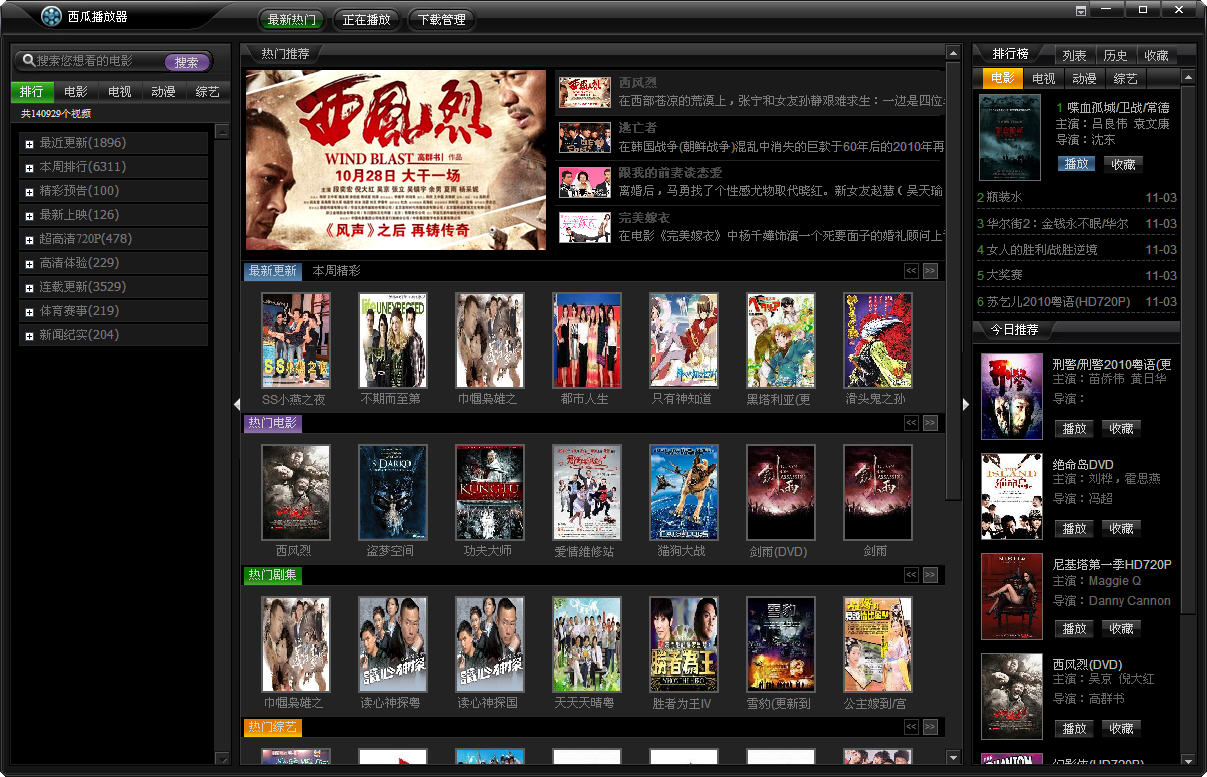
Task: Click next-page arrow in 最新更新 section
Action: pos(930,271)
